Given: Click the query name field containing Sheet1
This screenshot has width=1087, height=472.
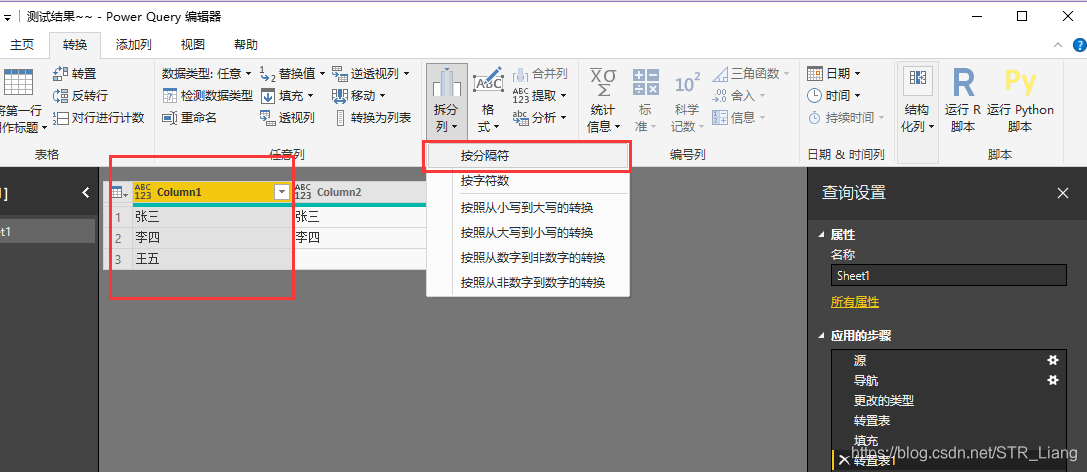Looking at the screenshot, I should click(948, 275).
